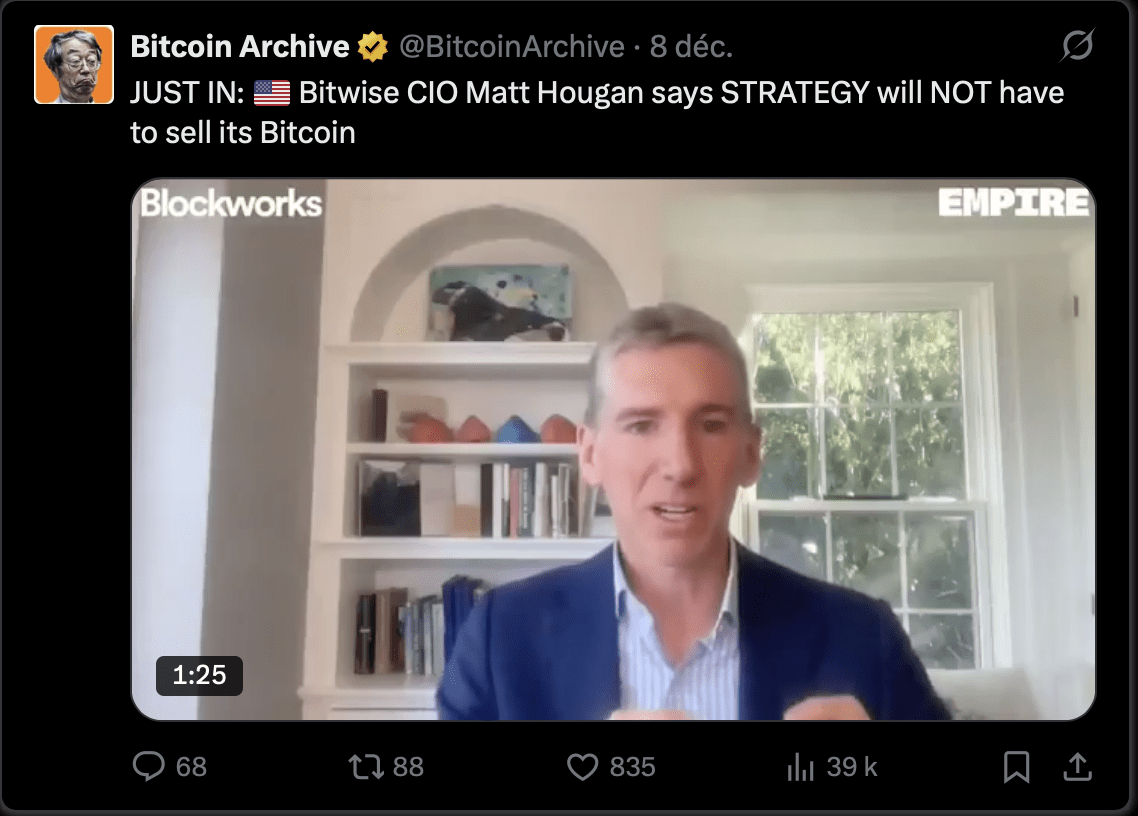
Task: Open the @BitcoinArchive handle link
Action: (512, 46)
